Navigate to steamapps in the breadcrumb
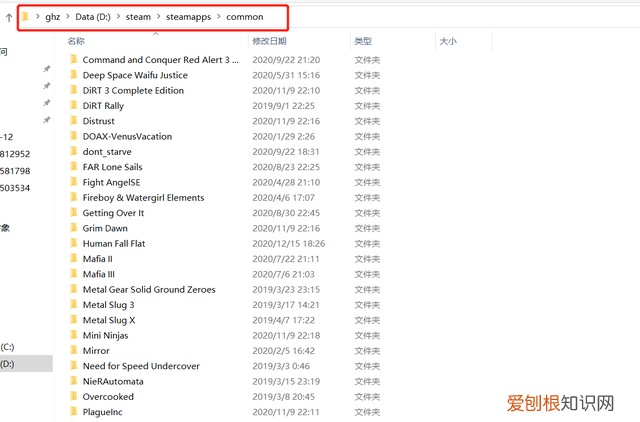The height and width of the screenshot is (422, 640). (187, 17)
